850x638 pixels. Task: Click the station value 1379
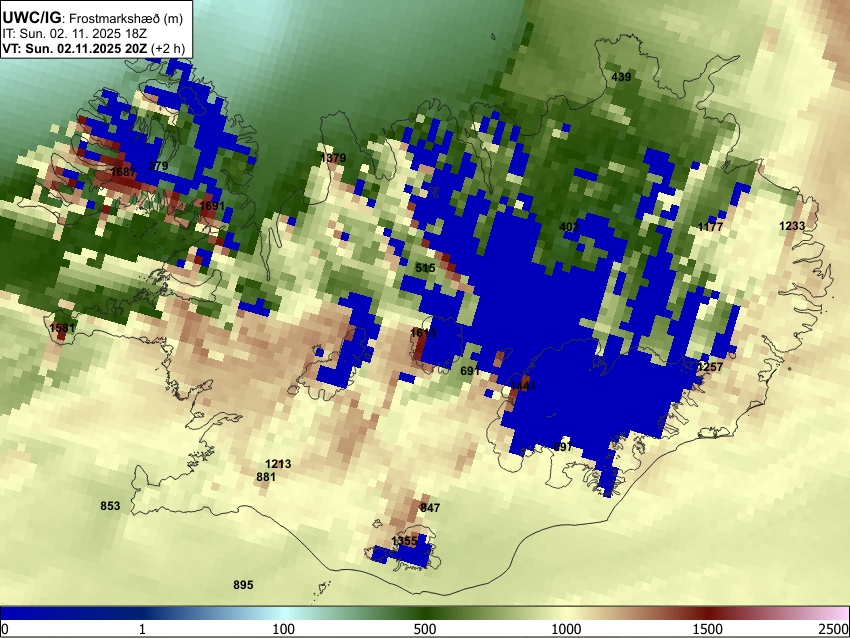[x=333, y=158]
